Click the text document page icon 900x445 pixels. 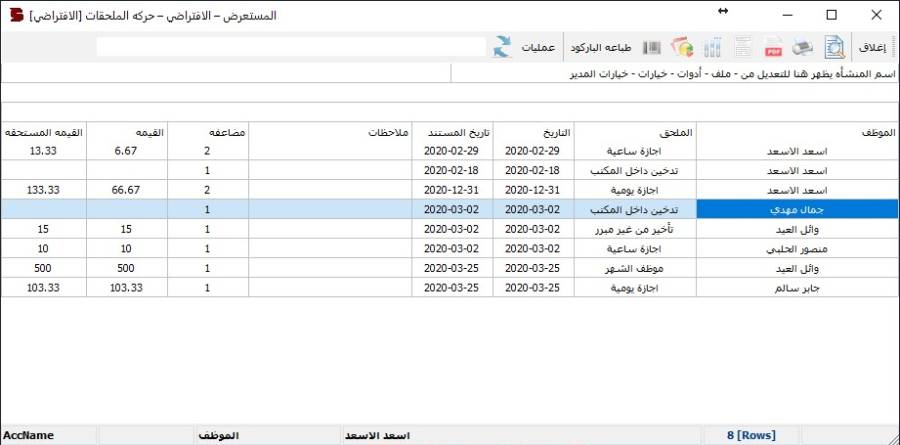(x=743, y=48)
